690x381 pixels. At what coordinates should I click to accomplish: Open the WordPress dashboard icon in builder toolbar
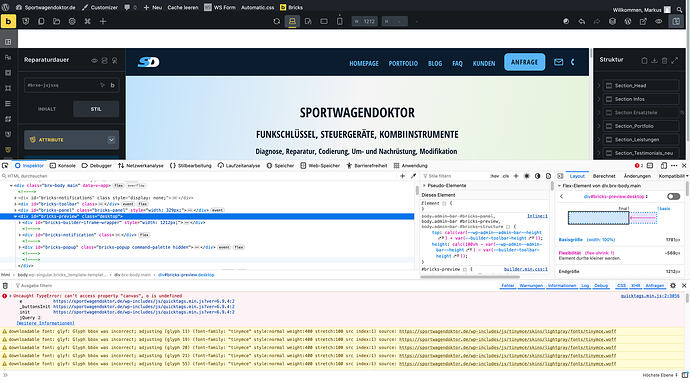[628, 21]
